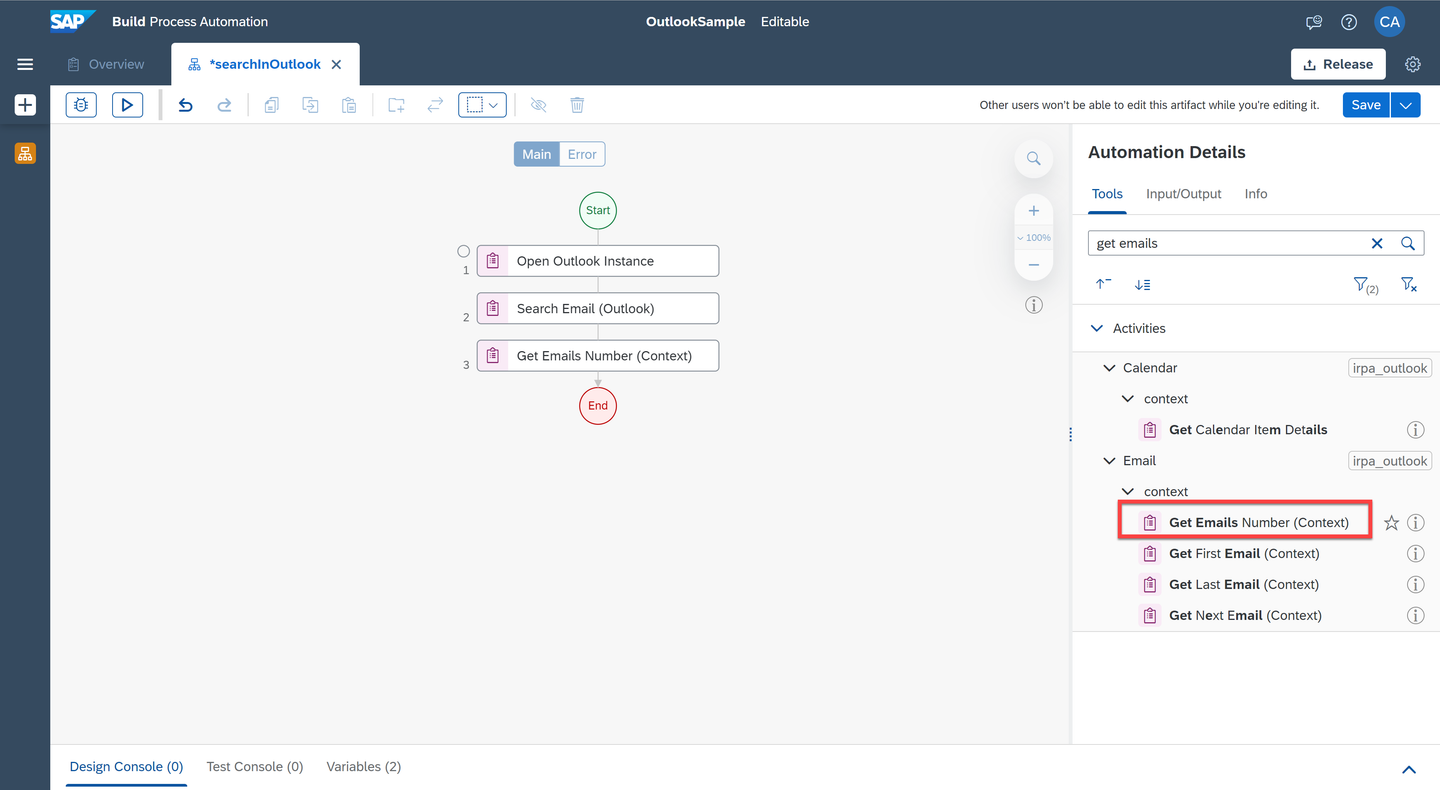This screenshot has width=1440, height=790.
Task: Switch canvas to Main view
Action: coord(537,154)
